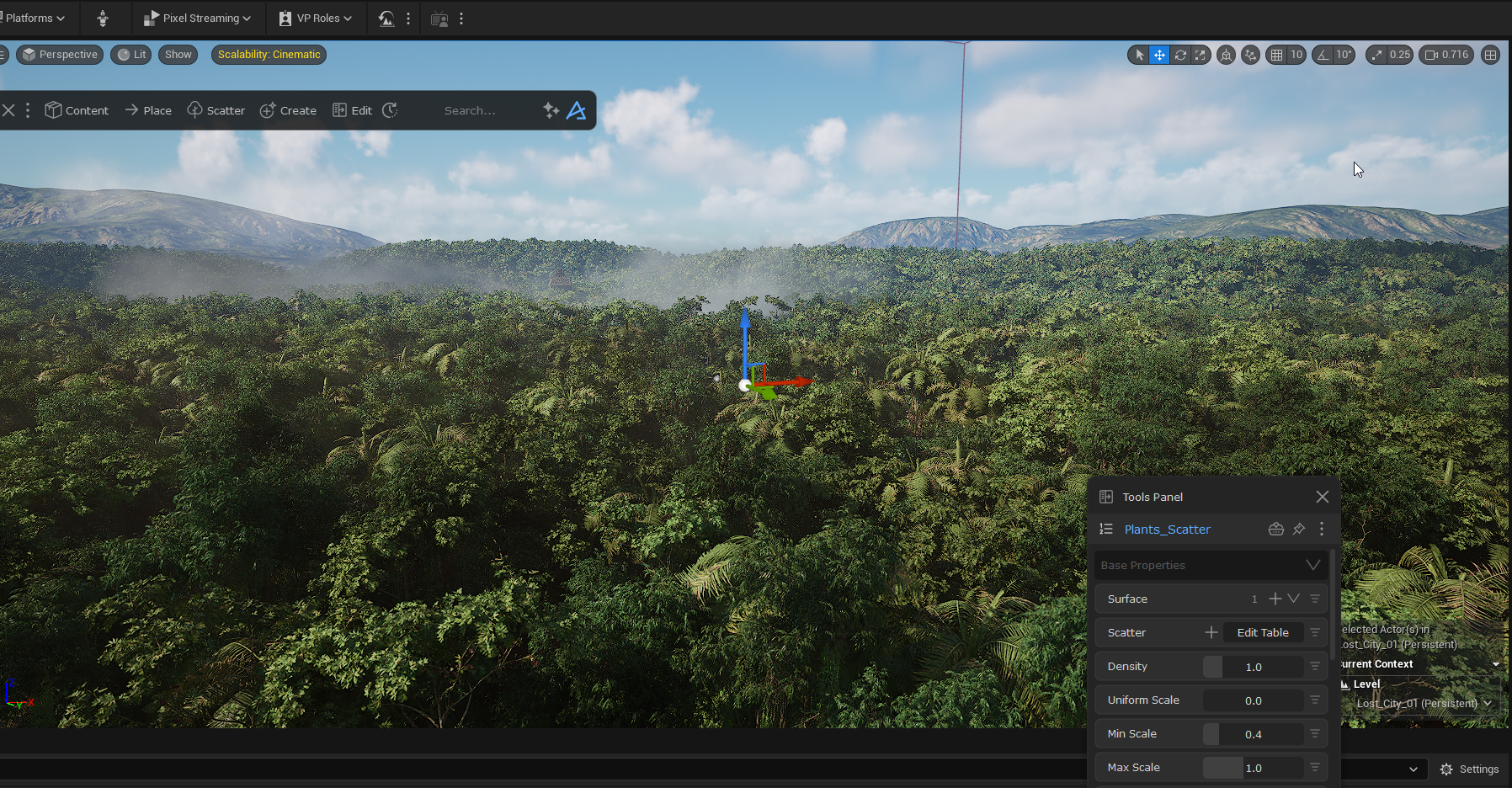Open floating toolbar vertical dots menu

[x=28, y=110]
